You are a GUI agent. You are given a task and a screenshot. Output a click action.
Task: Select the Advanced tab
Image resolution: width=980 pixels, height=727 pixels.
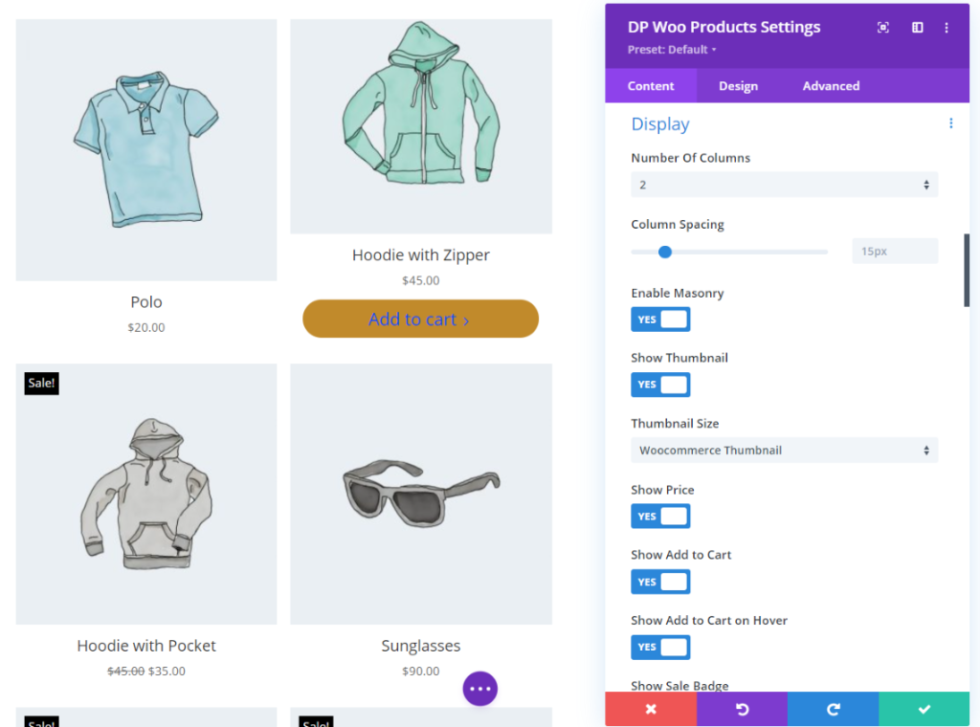pyautogui.click(x=831, y=86)
